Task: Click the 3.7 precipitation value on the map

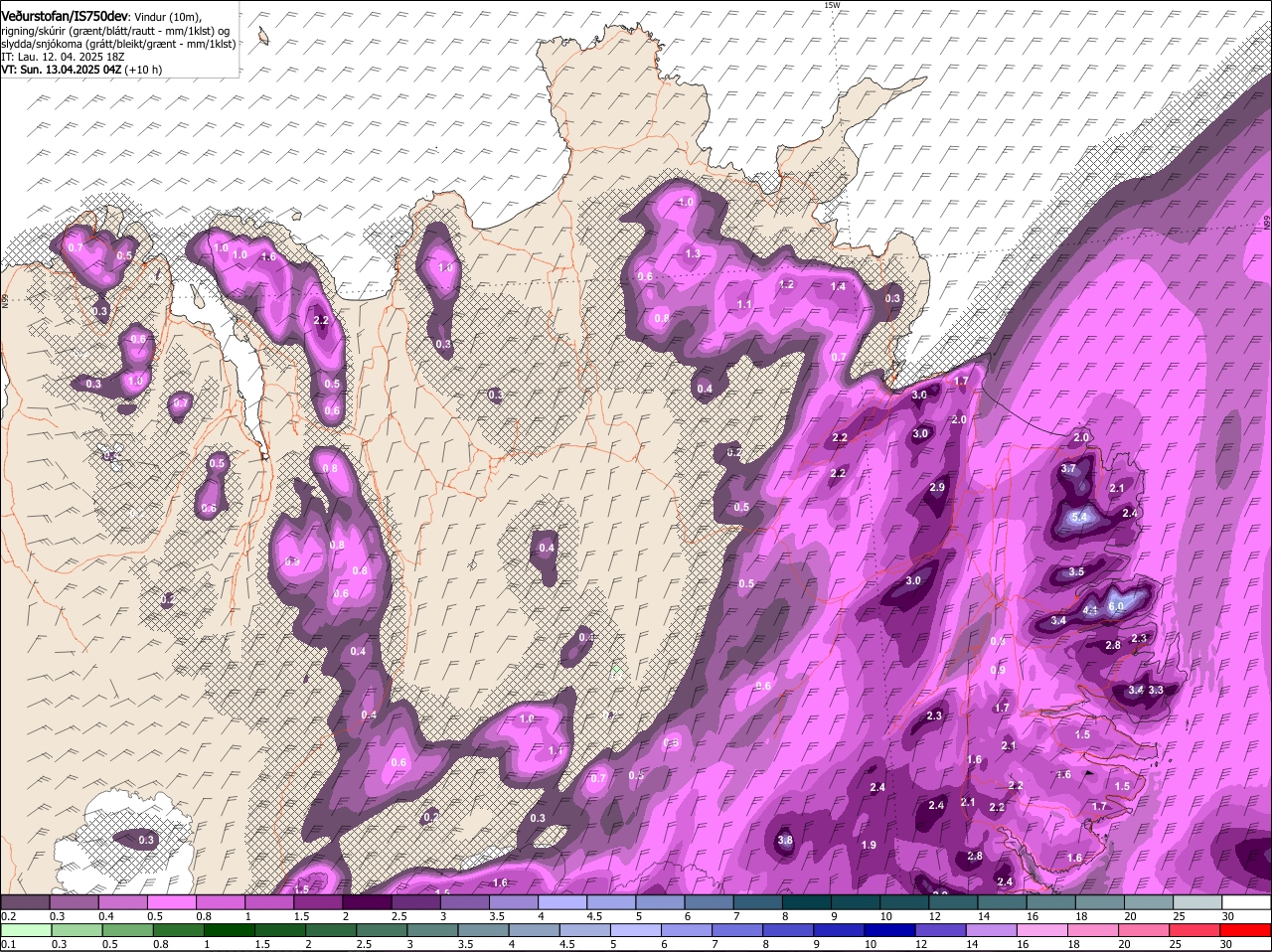Action: 1068,468
